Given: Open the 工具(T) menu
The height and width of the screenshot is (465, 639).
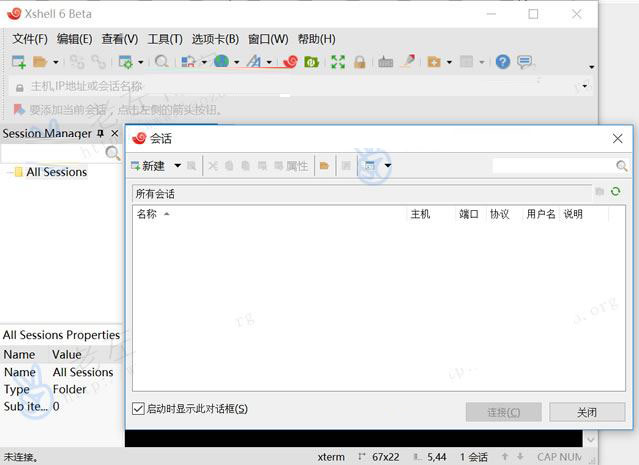Looking at the screenshot, I should pos(165,39).
